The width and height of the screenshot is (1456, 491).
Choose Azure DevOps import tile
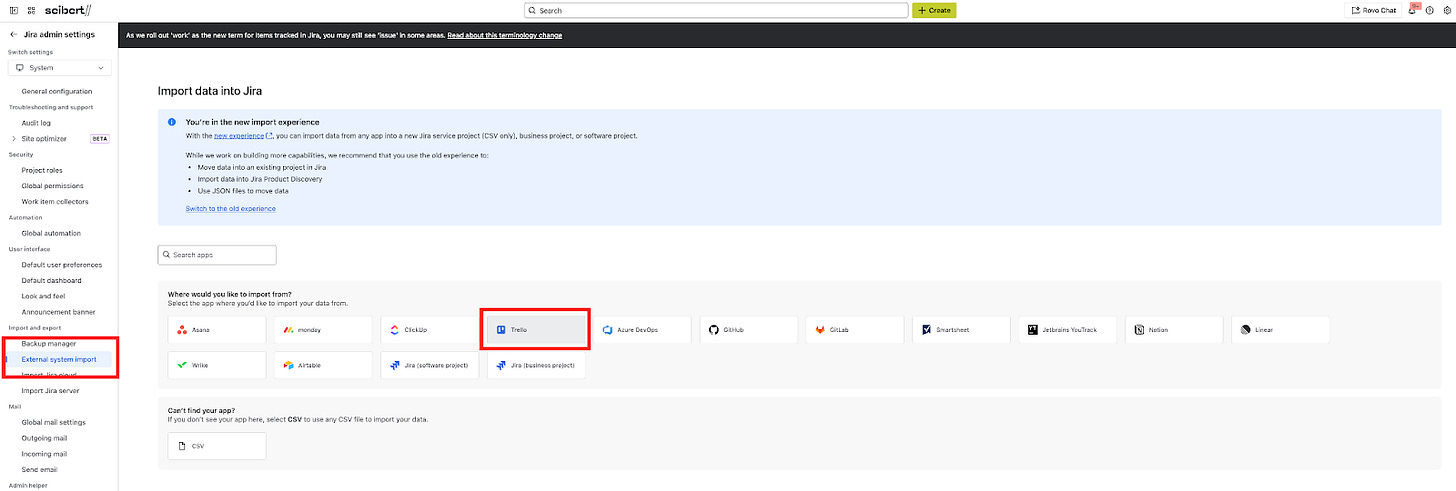point(643,329)
